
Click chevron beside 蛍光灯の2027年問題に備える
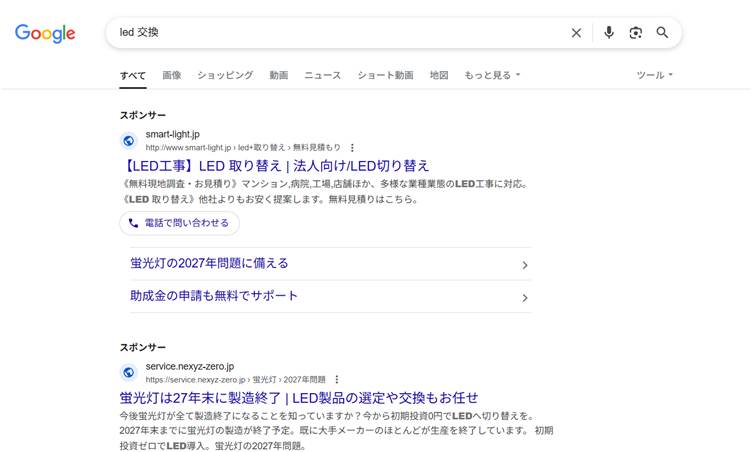tap(525, 265)
